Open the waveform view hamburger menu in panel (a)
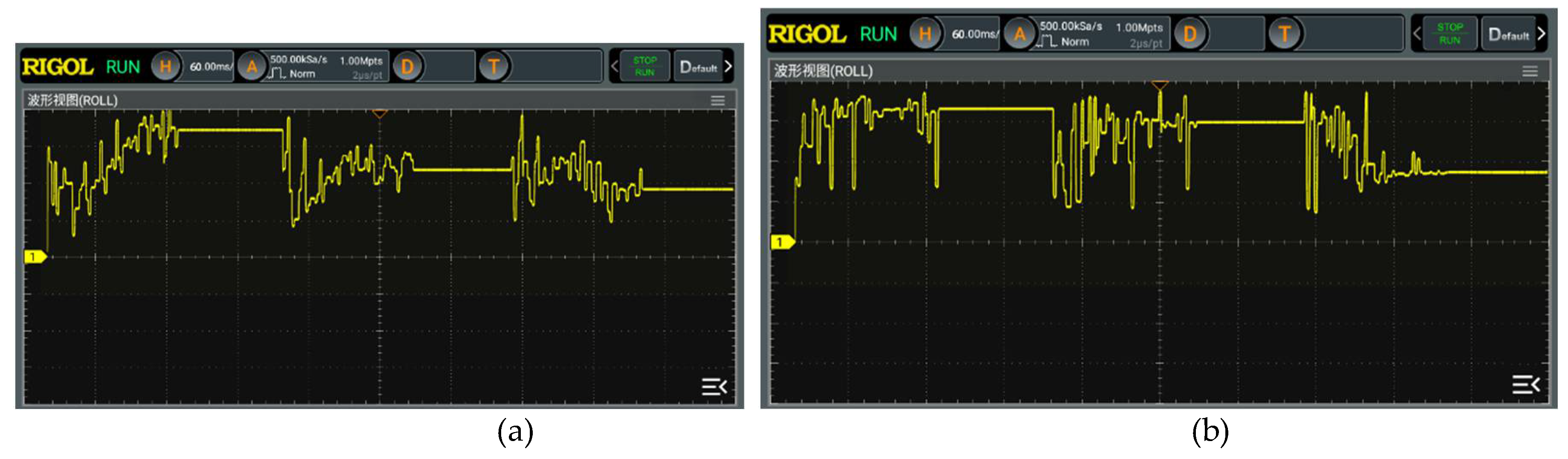The image size is (1568, 459). tap(718, 100)
